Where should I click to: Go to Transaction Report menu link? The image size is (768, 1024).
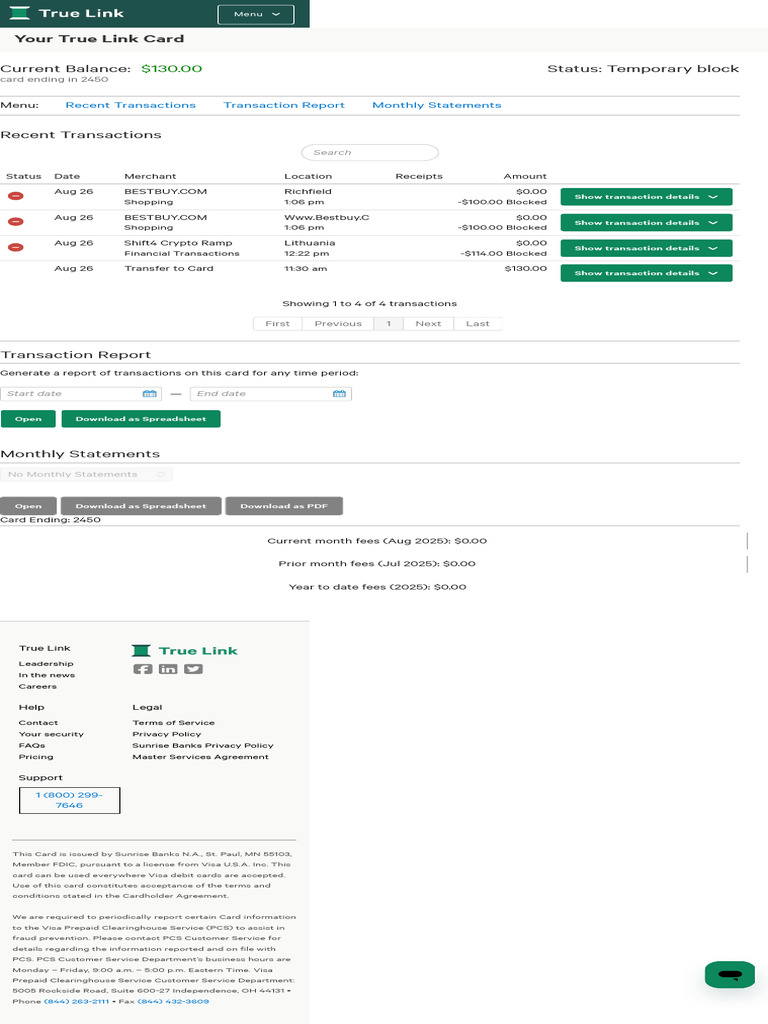coord(284,105)
